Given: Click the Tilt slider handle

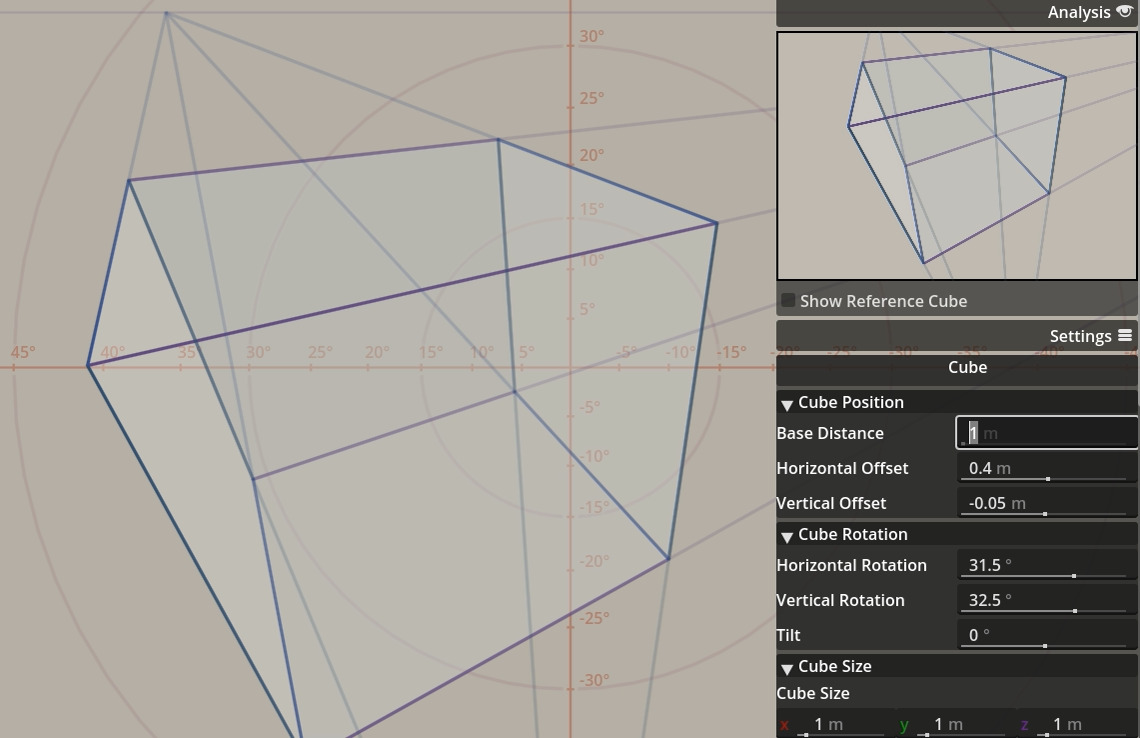Looking at the screenshot, I should click(1045, 646).
